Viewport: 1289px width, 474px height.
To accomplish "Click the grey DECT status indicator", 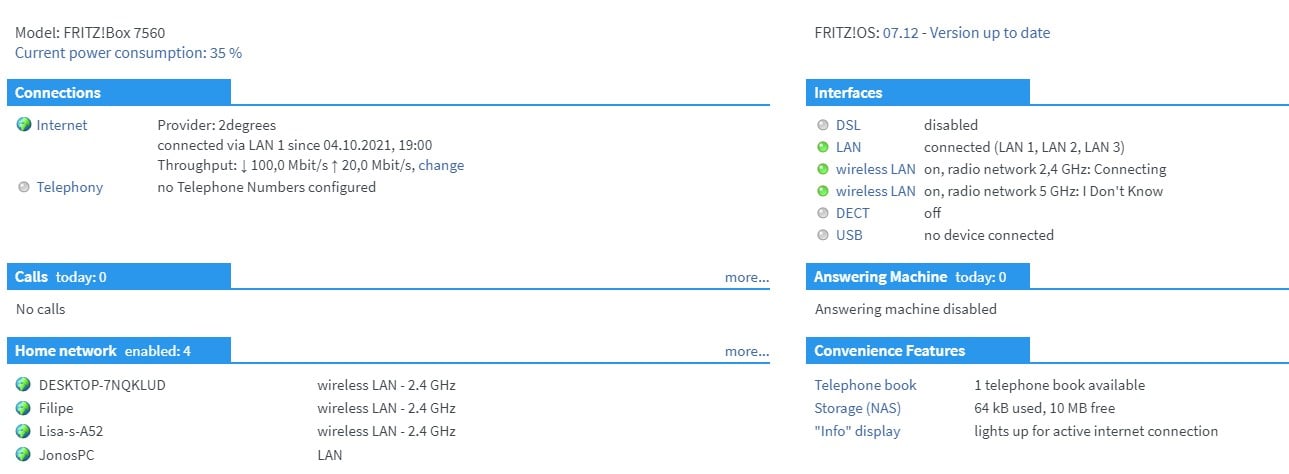I will [823, 213].
